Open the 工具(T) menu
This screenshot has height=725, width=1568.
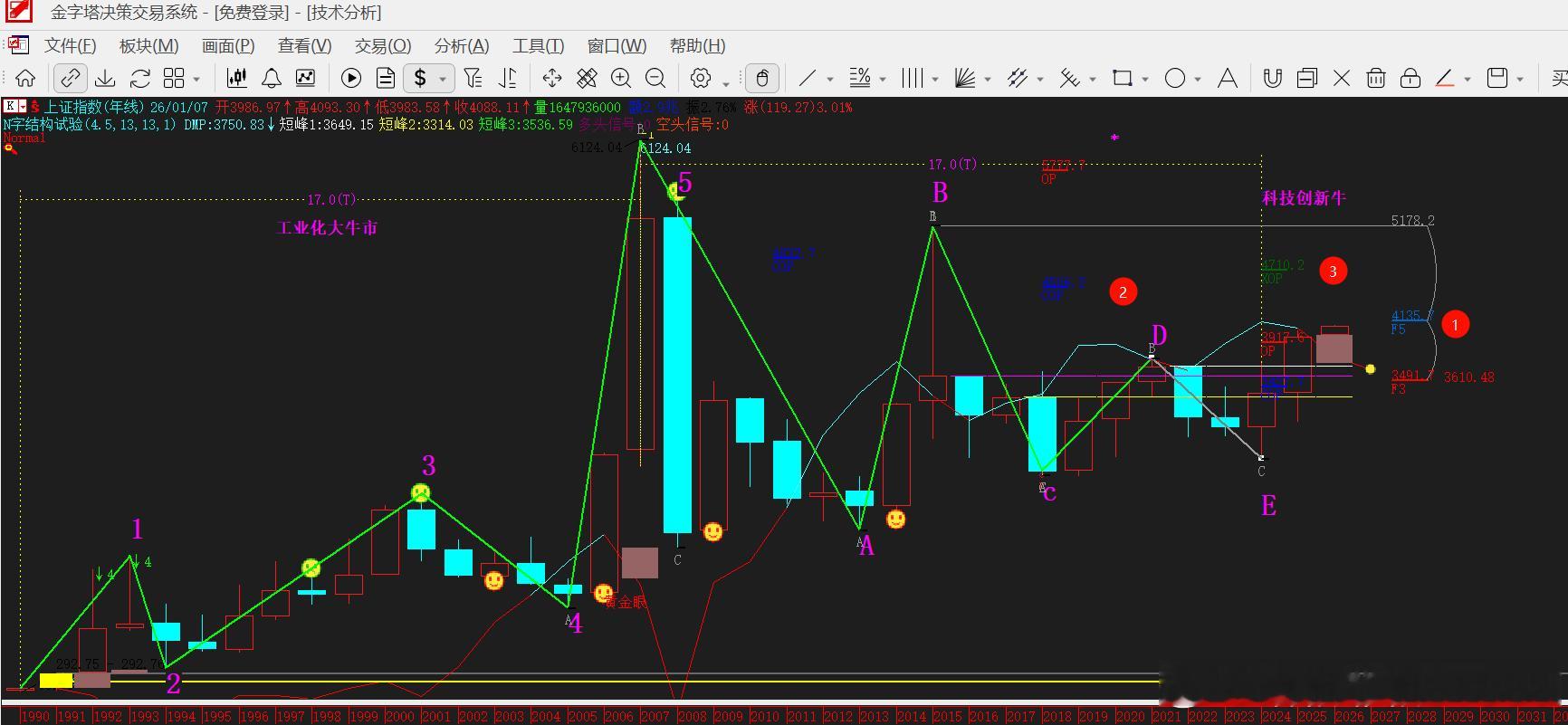pyautogui.click(x=538, y=45)
